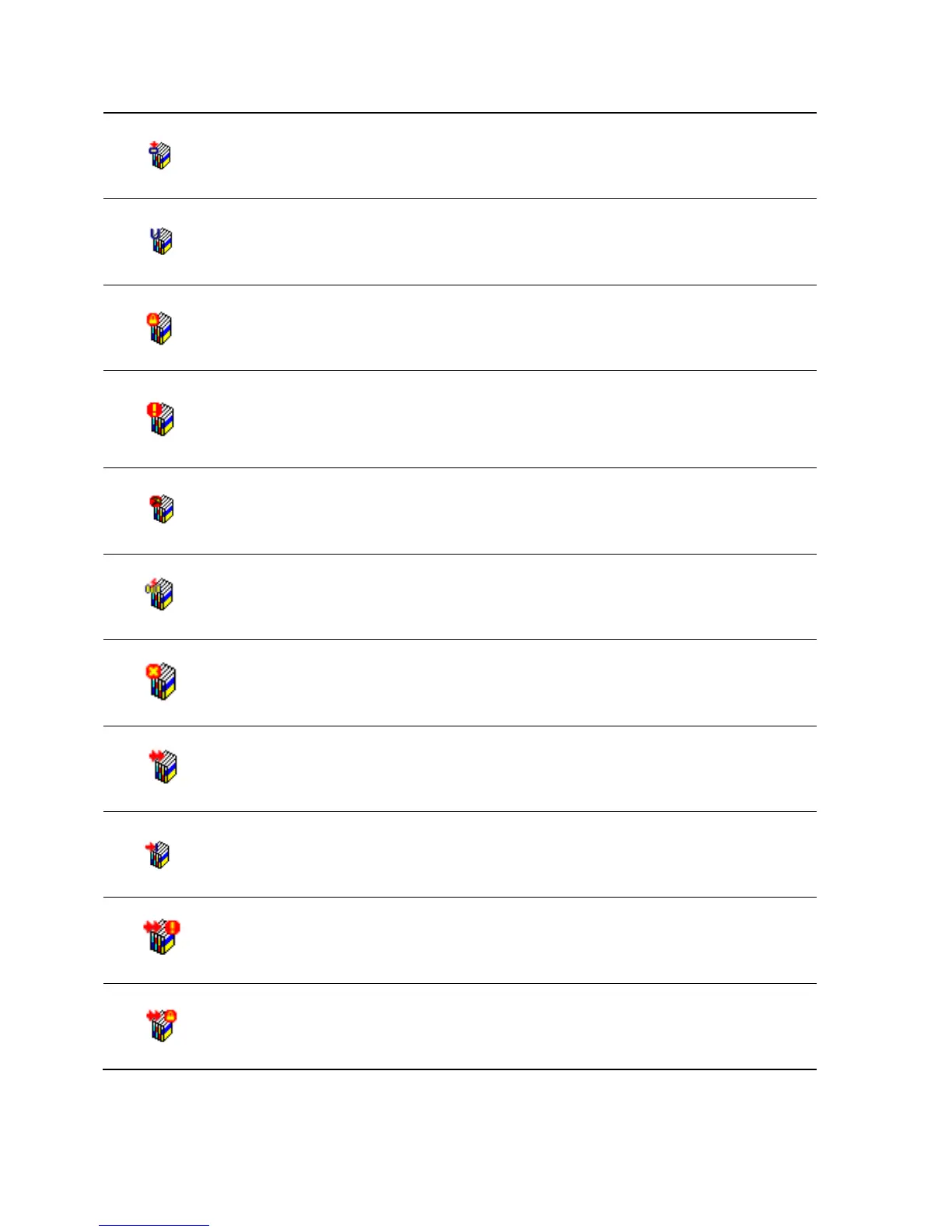The image size is (952, 1232).
Task: Click library icon with blue minus badge
Action: pyautogui.click(x=159, y=156)
